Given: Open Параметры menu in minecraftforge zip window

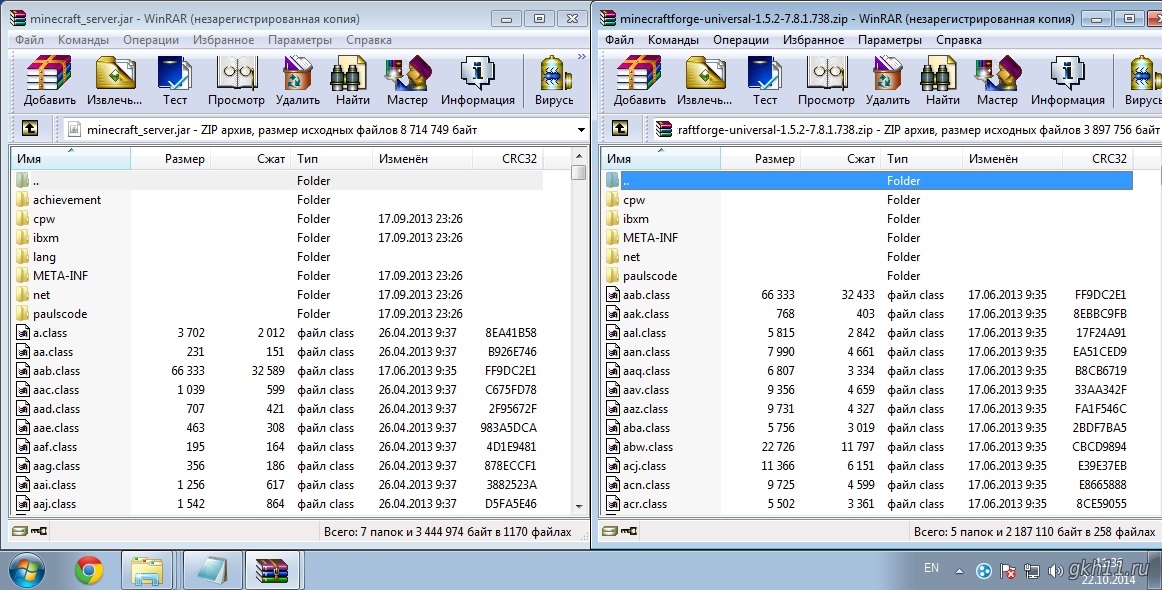Looking at the screenshot, I should (x=890, y=40).
